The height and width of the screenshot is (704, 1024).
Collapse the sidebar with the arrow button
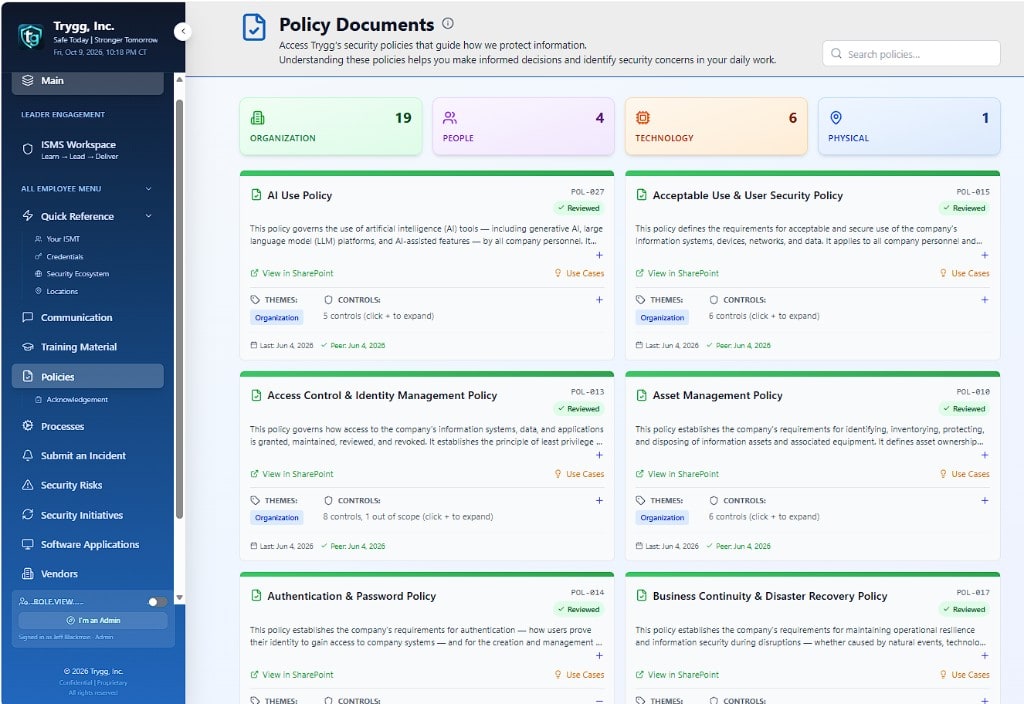pyautogui.click(x=183, y=31)
